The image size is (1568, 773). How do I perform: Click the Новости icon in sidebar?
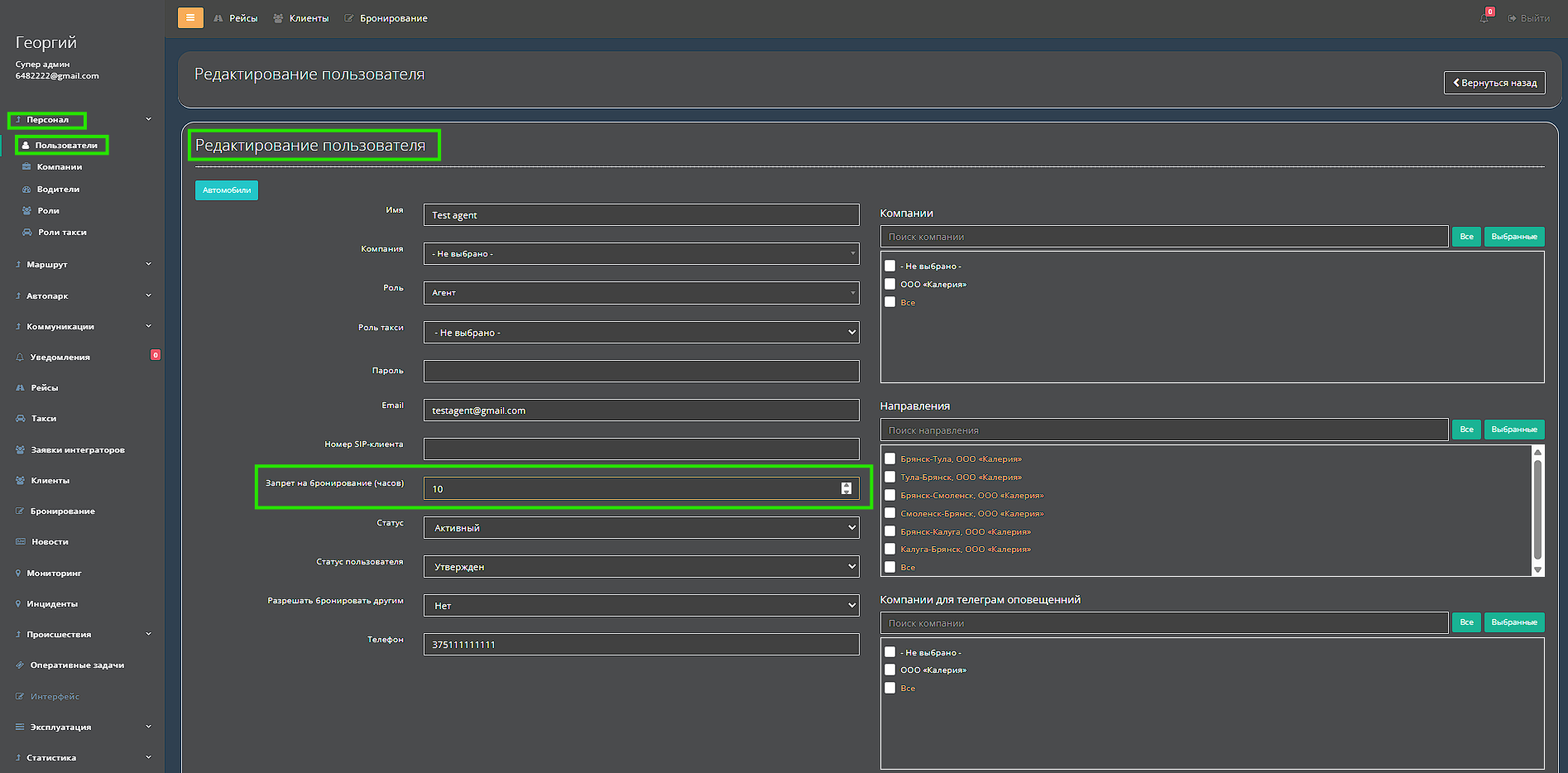click(21, 542)
